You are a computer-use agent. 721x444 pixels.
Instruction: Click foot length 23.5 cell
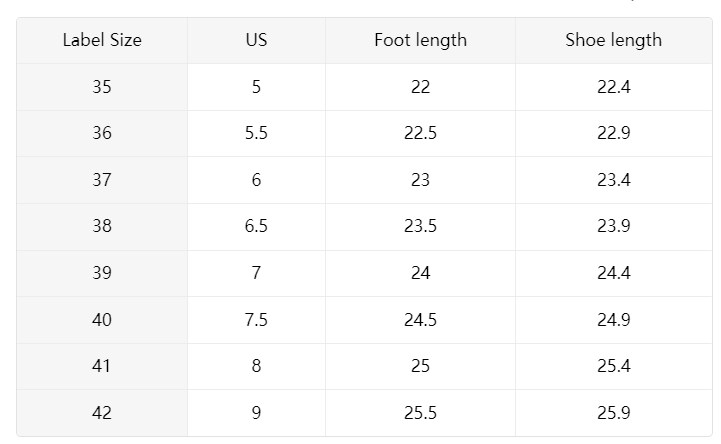point(420,227)
